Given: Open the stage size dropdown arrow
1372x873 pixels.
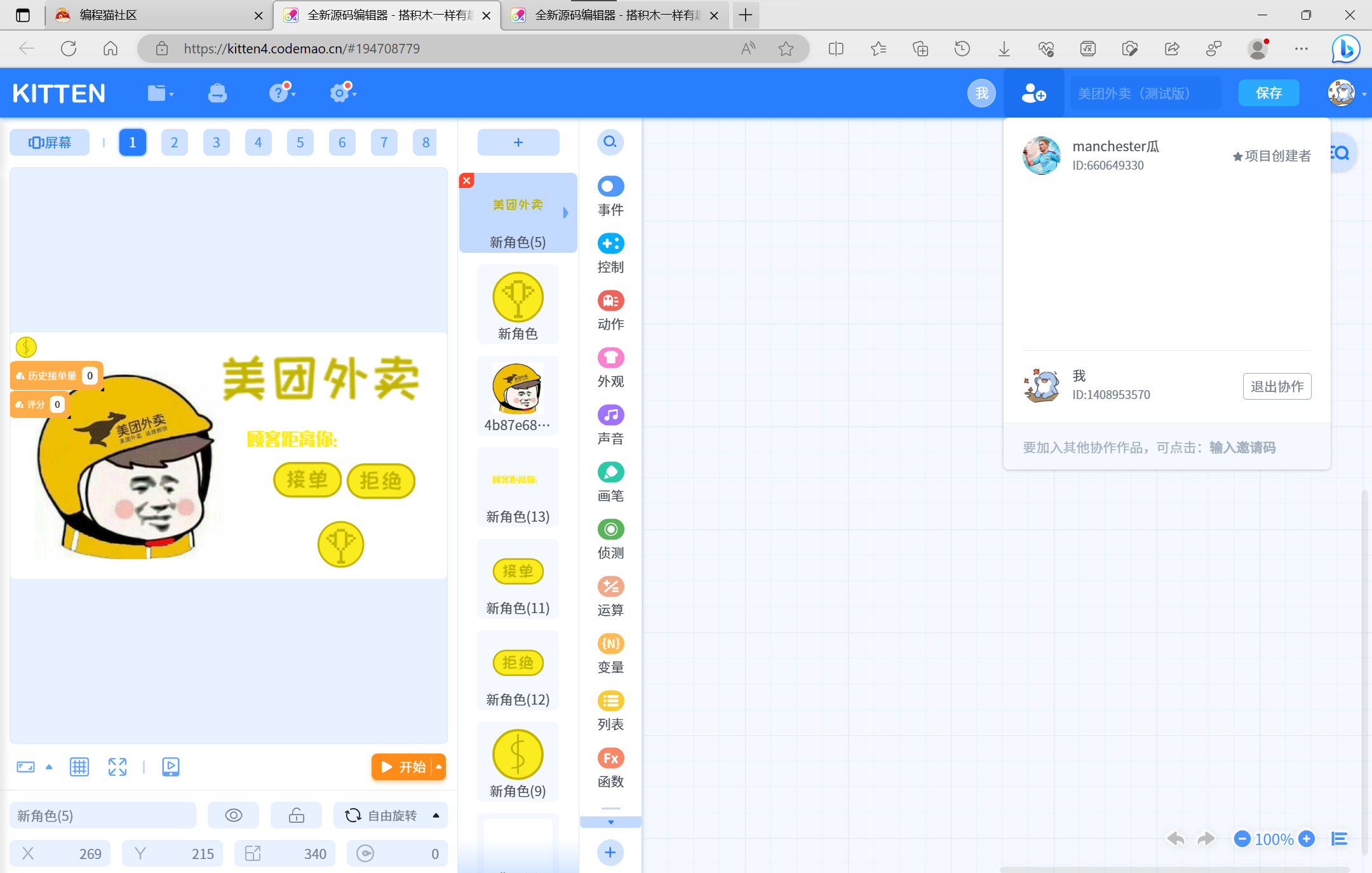Looking at the screenshot, I should 49,767.
